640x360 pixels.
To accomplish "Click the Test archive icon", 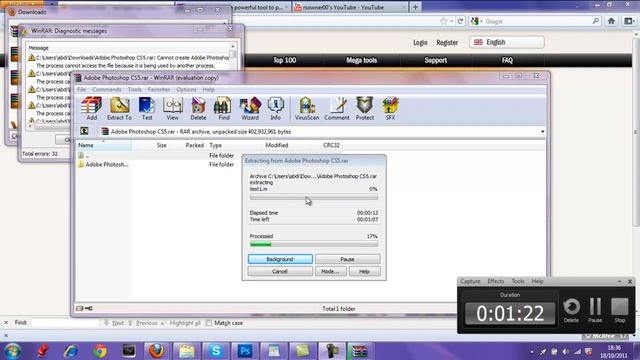I will [x=147, y=109].
